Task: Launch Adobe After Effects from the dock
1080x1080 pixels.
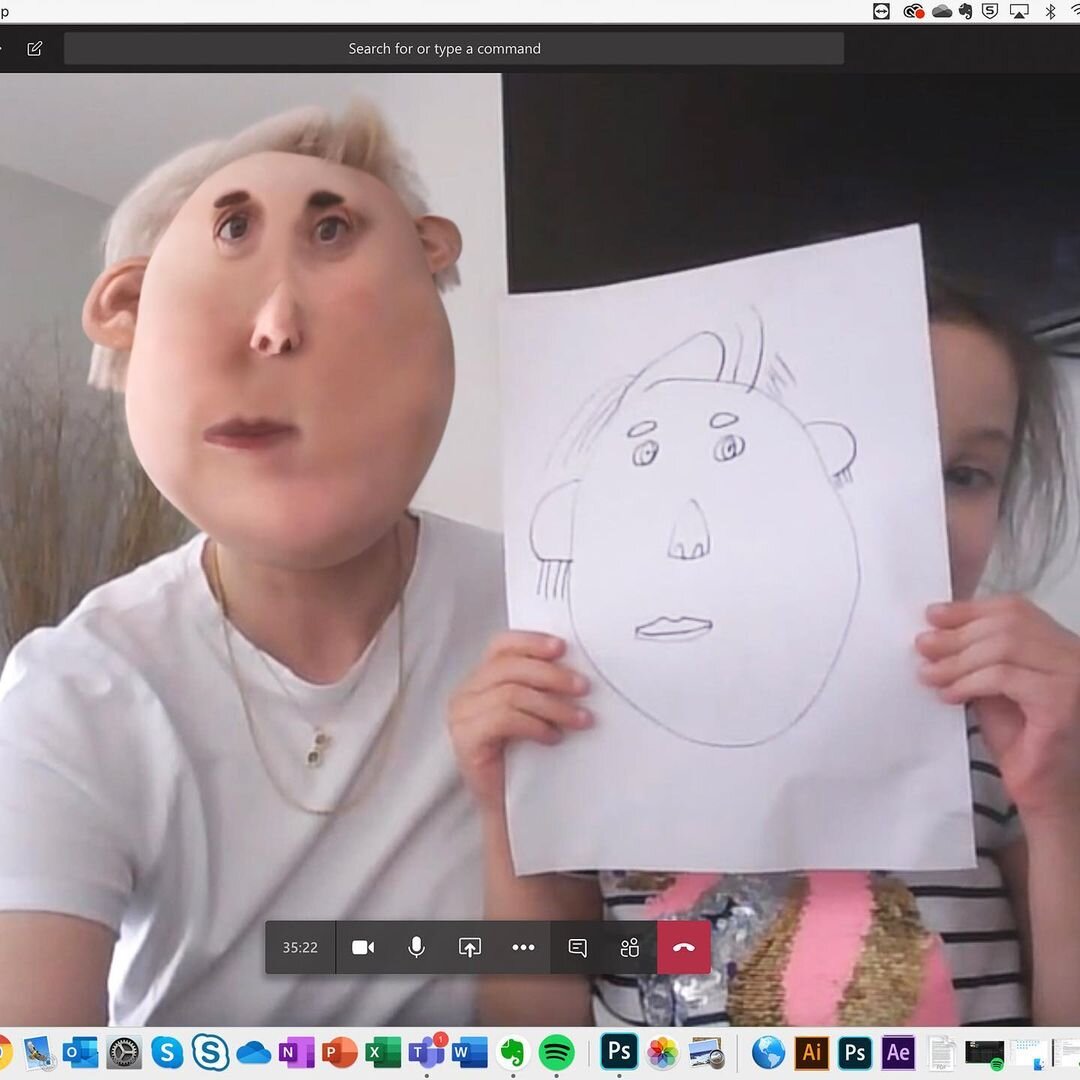Action: click(x=898, y=1052)
